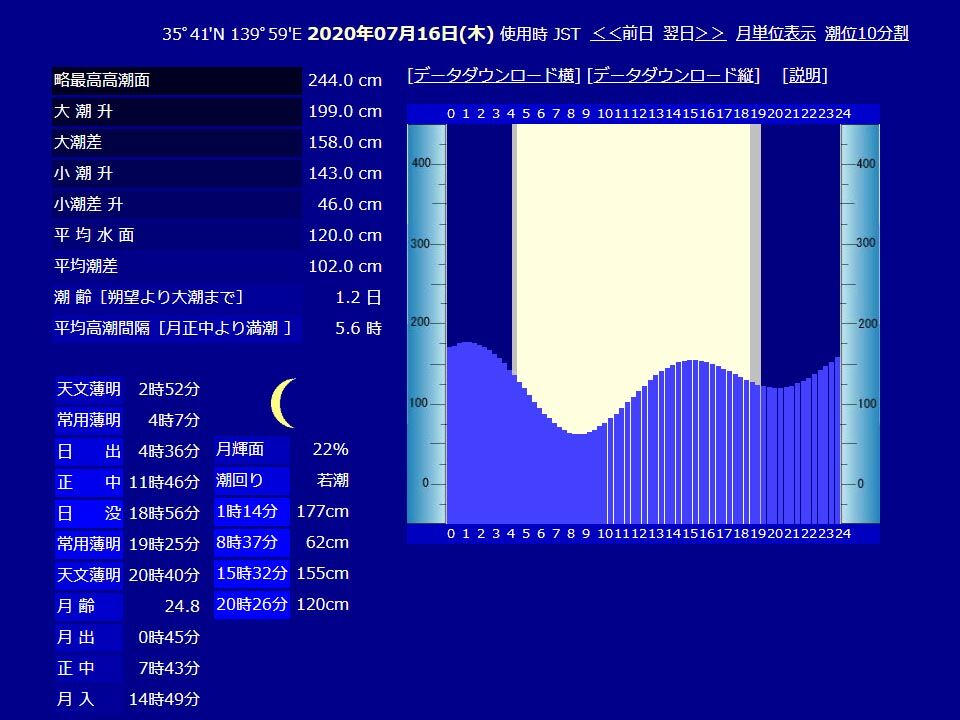Viewport: 960px width, 720px height.
Task: Go to previous day via <<前日 link
Action: click(x=621, y=33)
